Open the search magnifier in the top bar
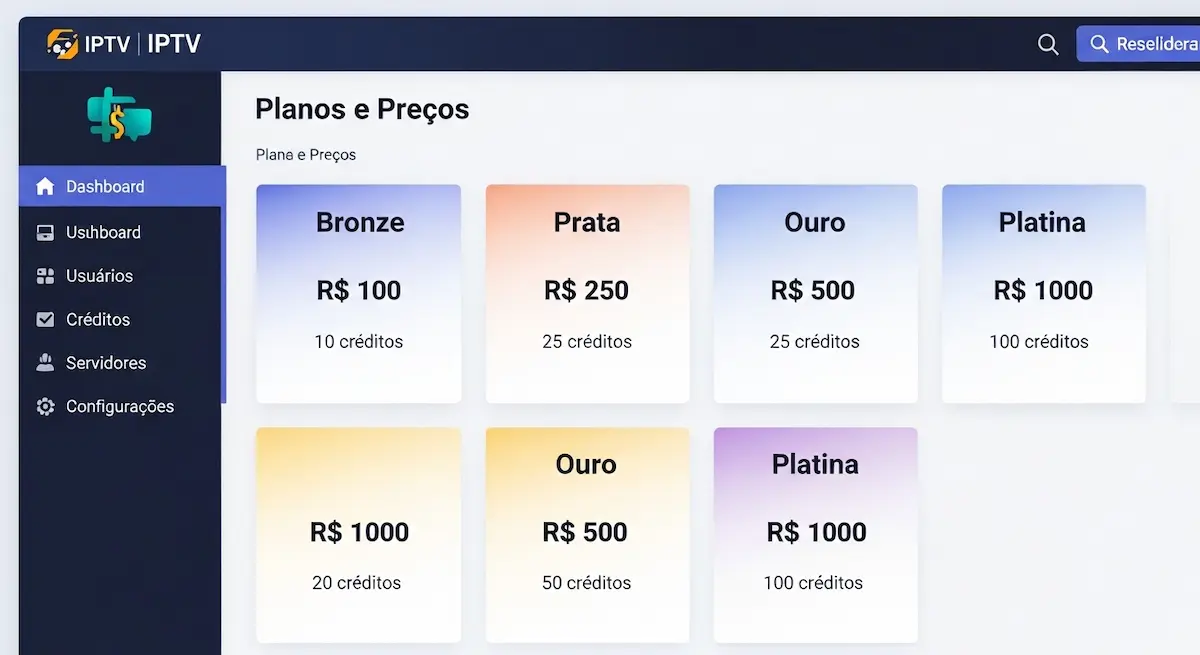 coord(1047,43)
